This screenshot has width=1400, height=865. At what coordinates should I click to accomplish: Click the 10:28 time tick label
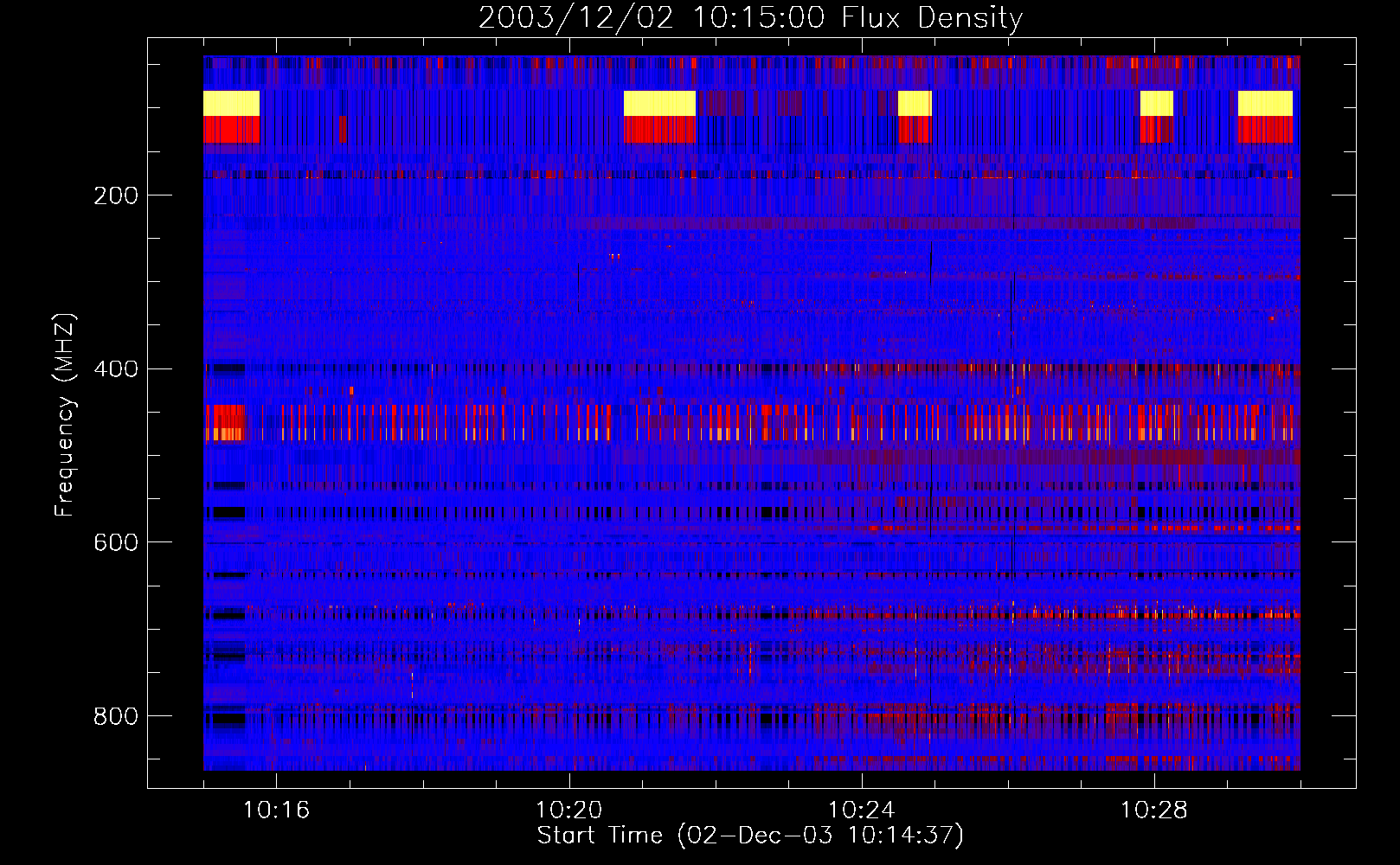coord(1153,810)
